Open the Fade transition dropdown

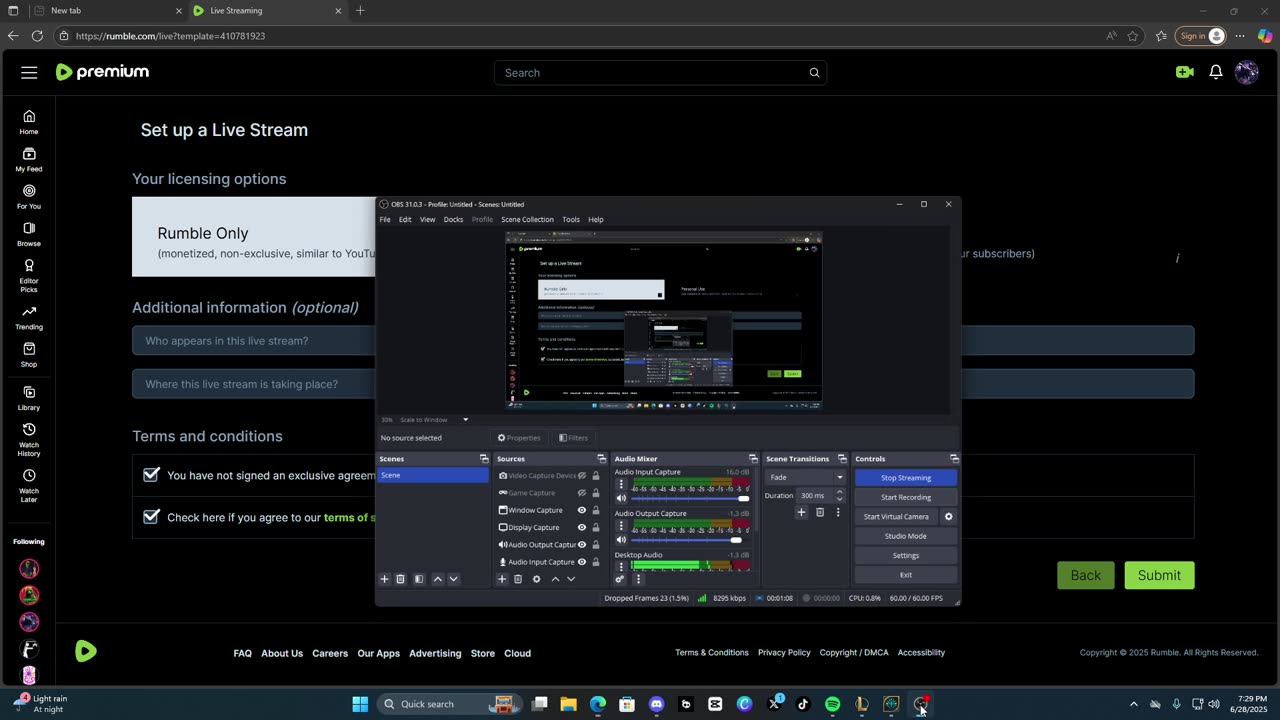tap(806, 477)
